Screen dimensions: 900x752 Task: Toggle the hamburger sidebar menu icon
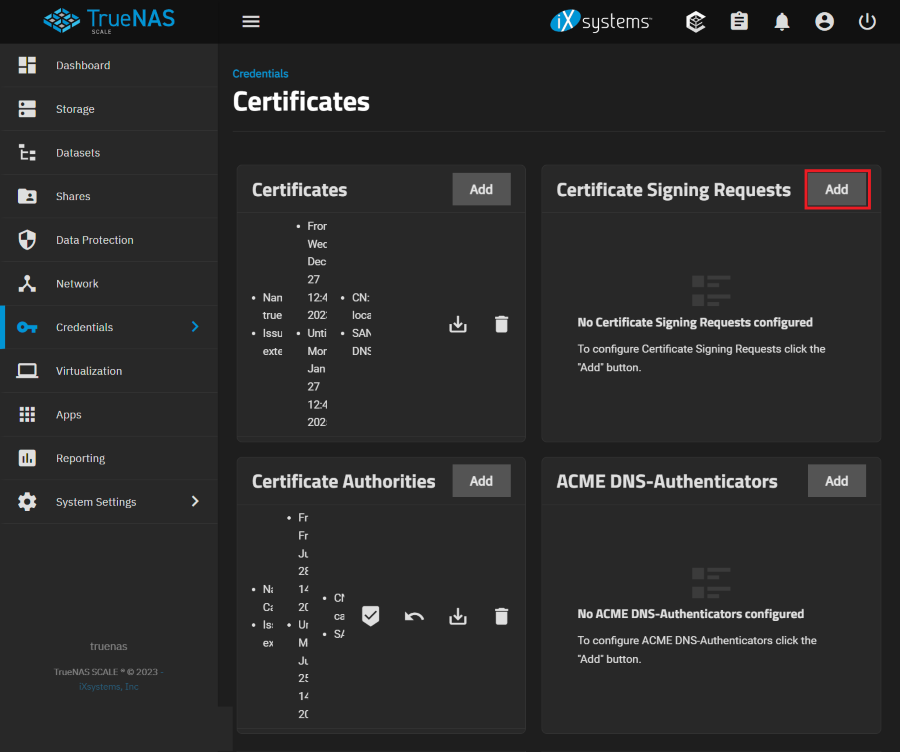click(x=251, y=22)
